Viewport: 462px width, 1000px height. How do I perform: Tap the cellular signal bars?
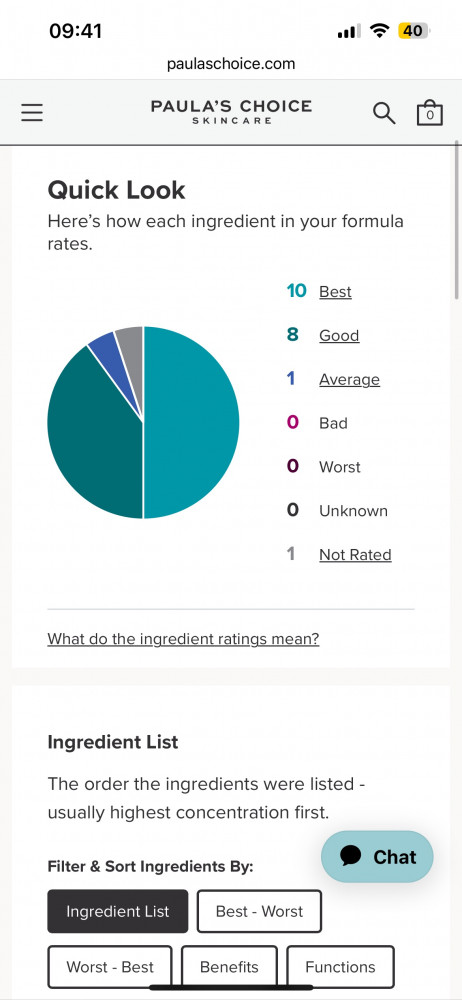[x=349, y=31]
